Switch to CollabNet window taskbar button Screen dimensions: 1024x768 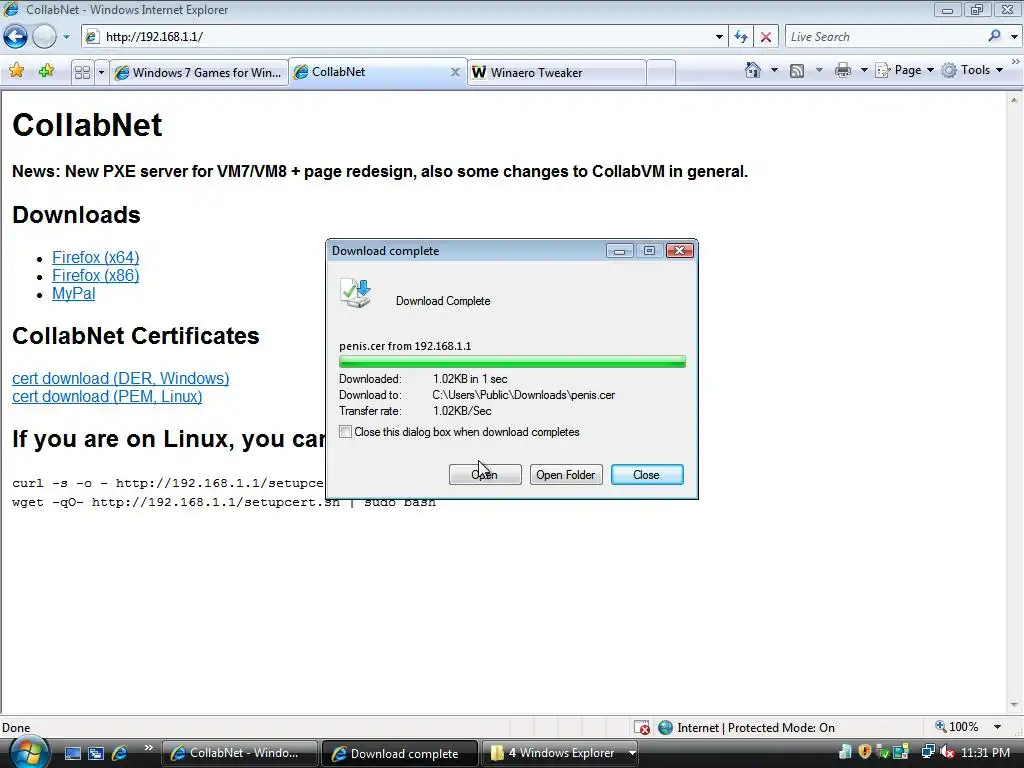pyautogui.click(x=239, y=753)
